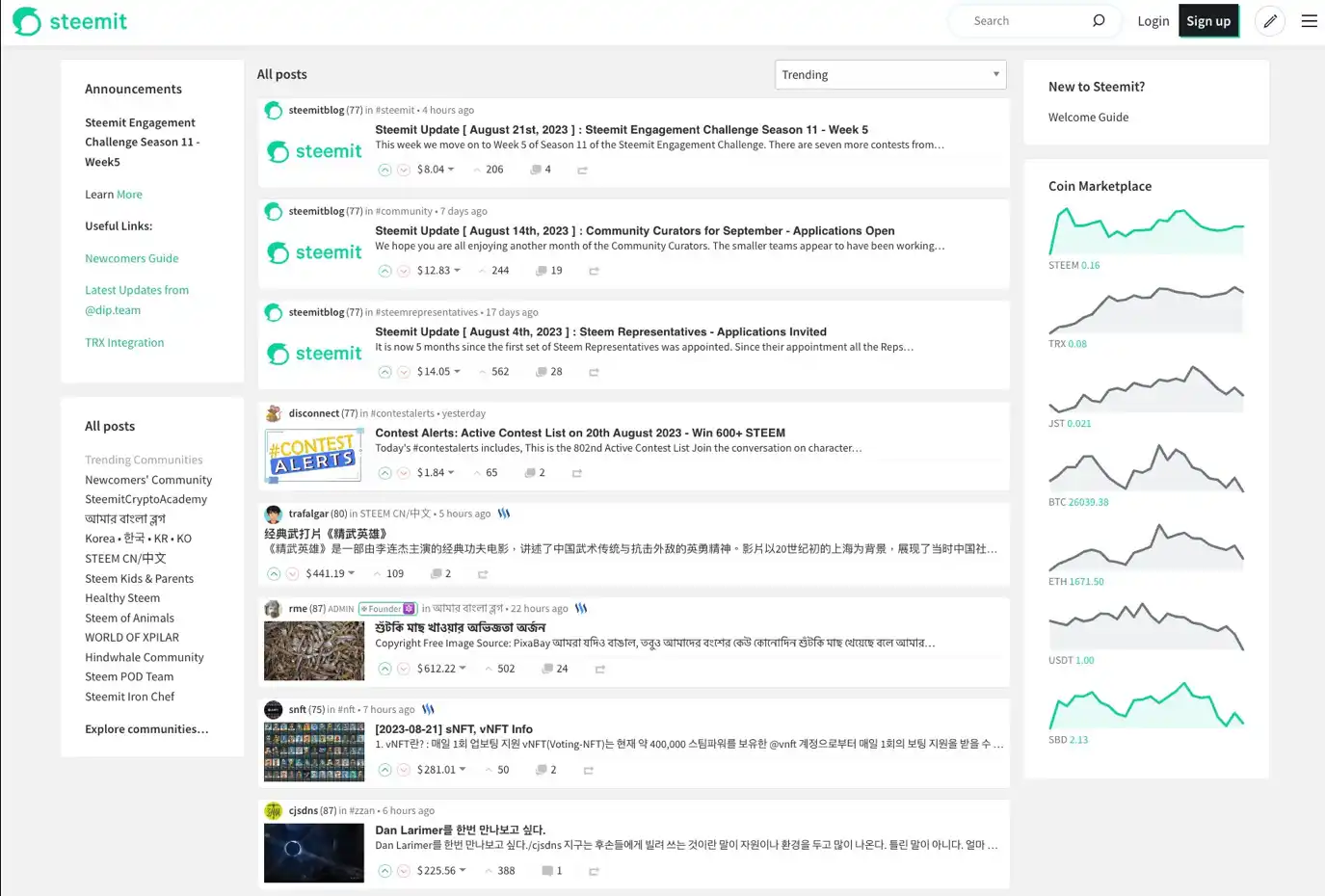1325x896 pixels.
Task: Select the Steem Kids & Parents community
Action: click(139, 578)
